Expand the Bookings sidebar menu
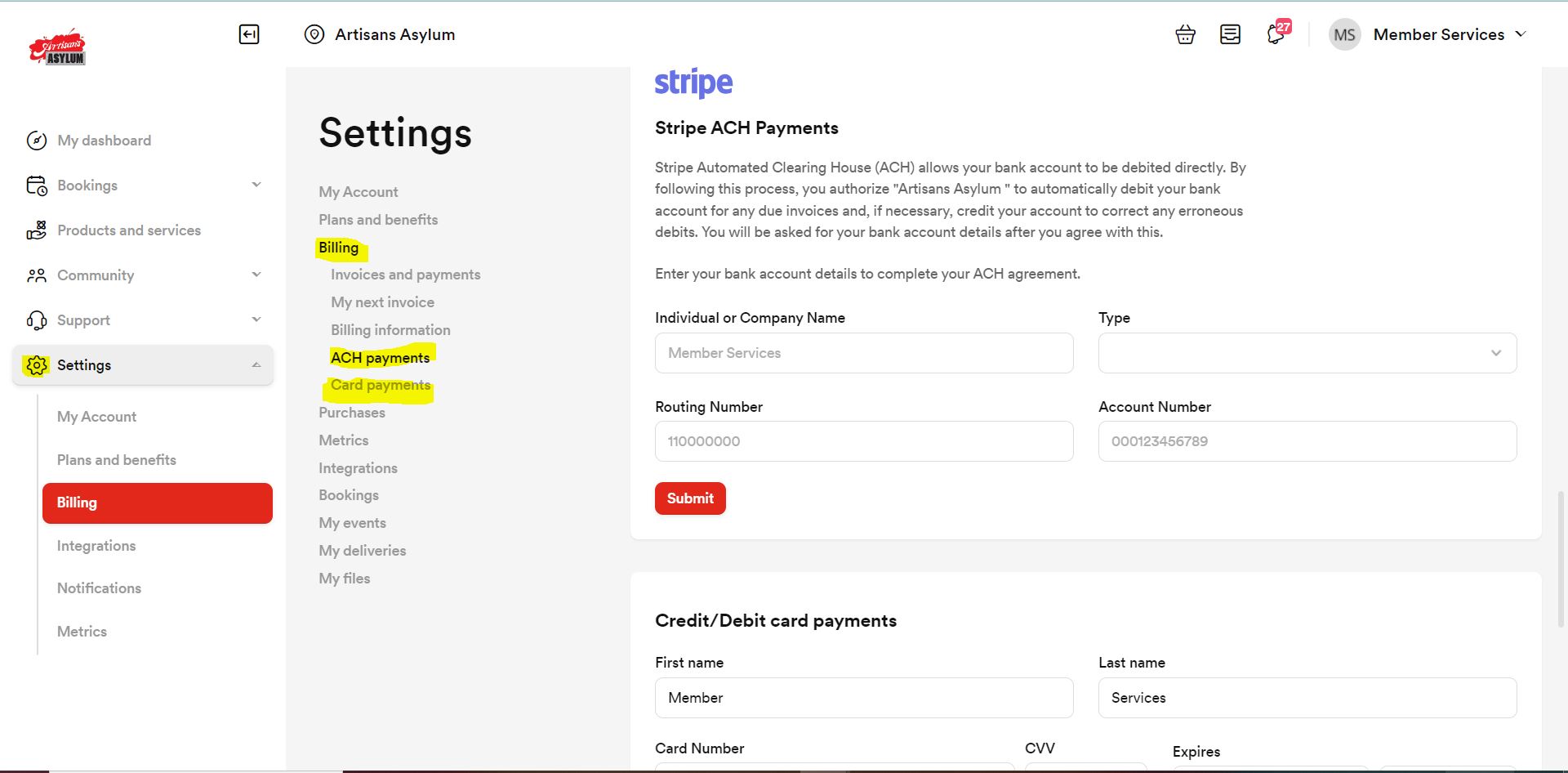The height and width of the screenshot is (773, 1568). coord(256,185)
